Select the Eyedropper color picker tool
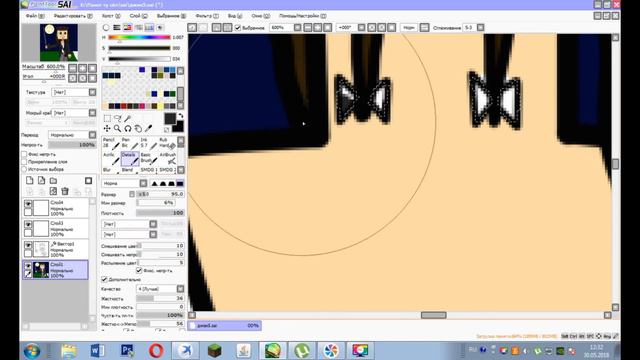The height and width of the screenshot is (360, 640). click(x=149, y=129)
